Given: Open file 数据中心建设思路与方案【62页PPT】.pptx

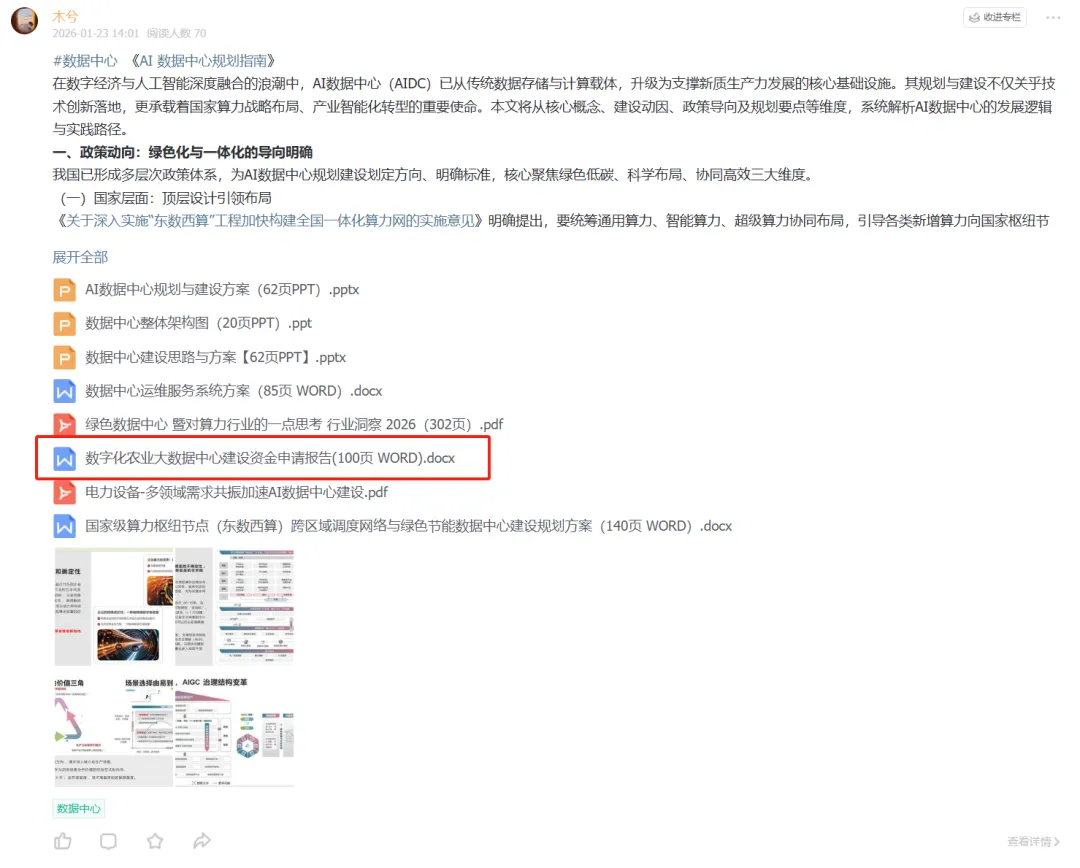Looking at the screenshot, I should point(215,358).
